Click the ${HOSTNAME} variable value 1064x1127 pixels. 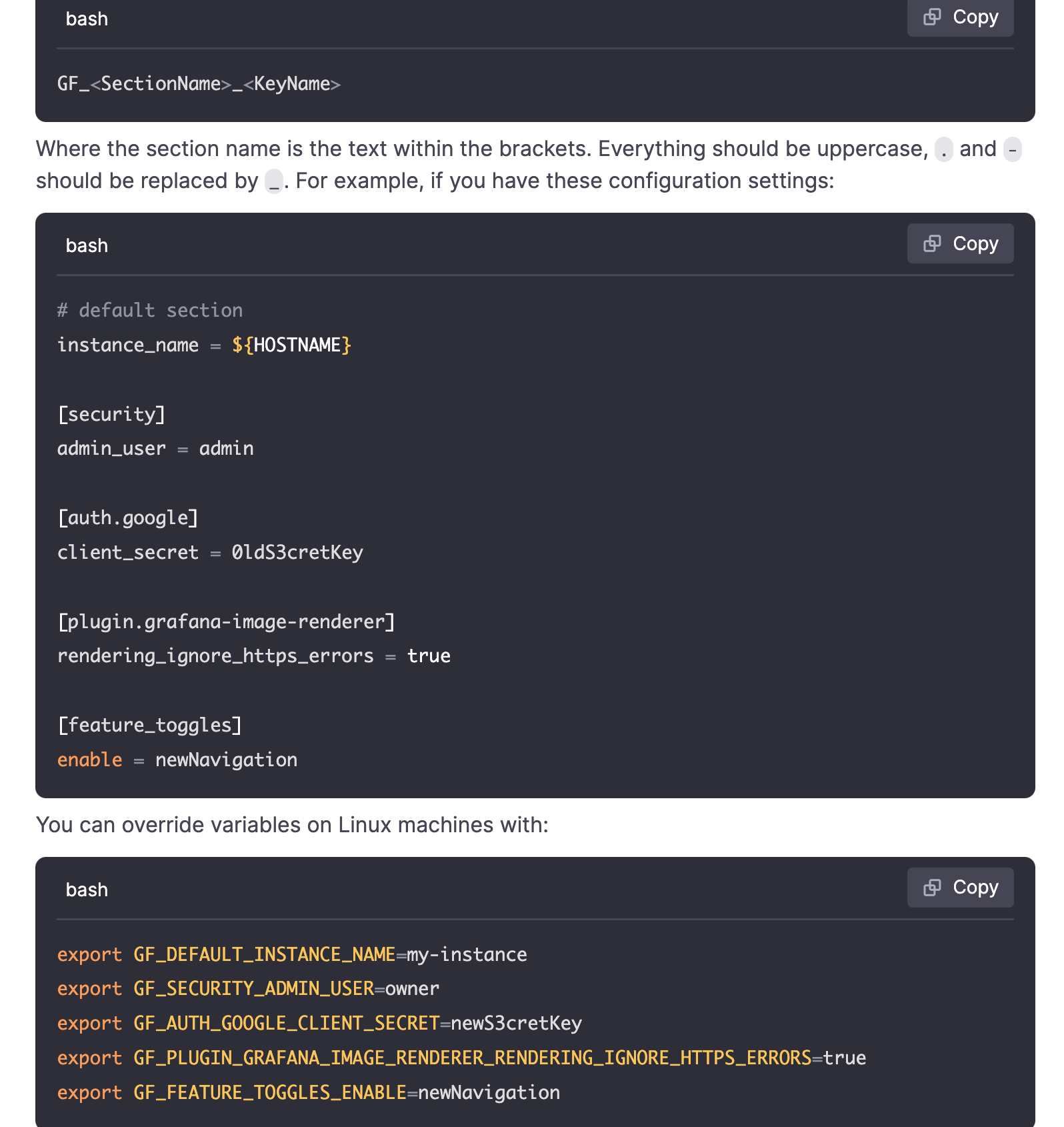(291, 345)
